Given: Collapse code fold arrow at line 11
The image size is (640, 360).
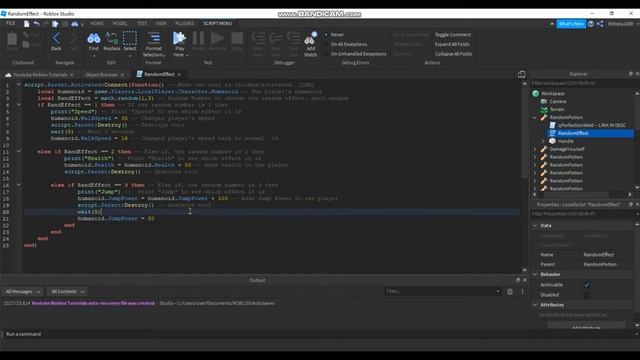Looking at the screenshot, I should click(x=18, y=151).
